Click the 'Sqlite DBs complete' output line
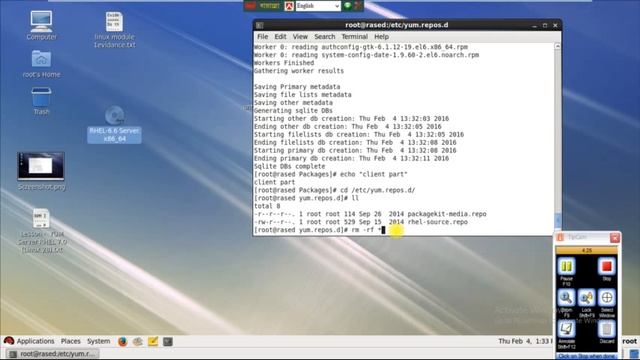 pyautogui.click(x=289, y=167)
